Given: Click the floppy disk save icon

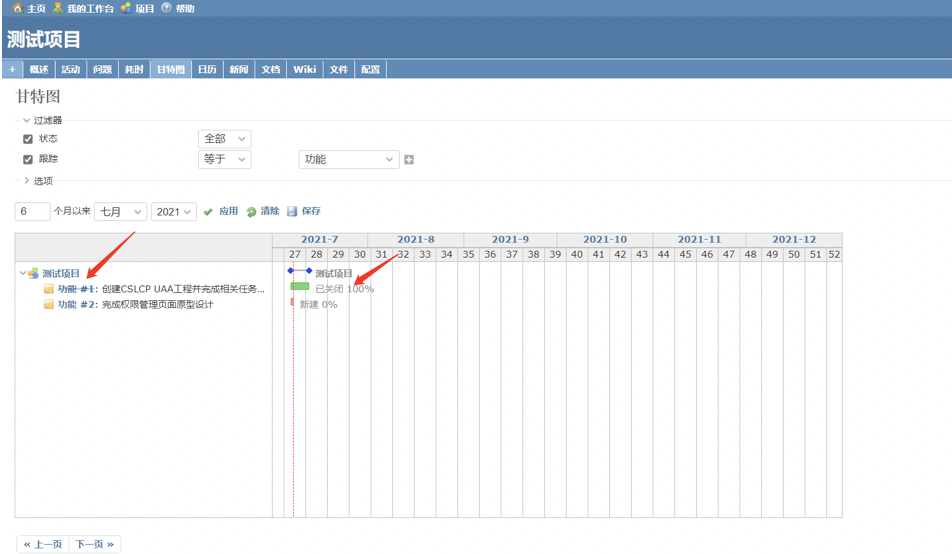Looking at the screenshot, I should click(x=292, y=211).
